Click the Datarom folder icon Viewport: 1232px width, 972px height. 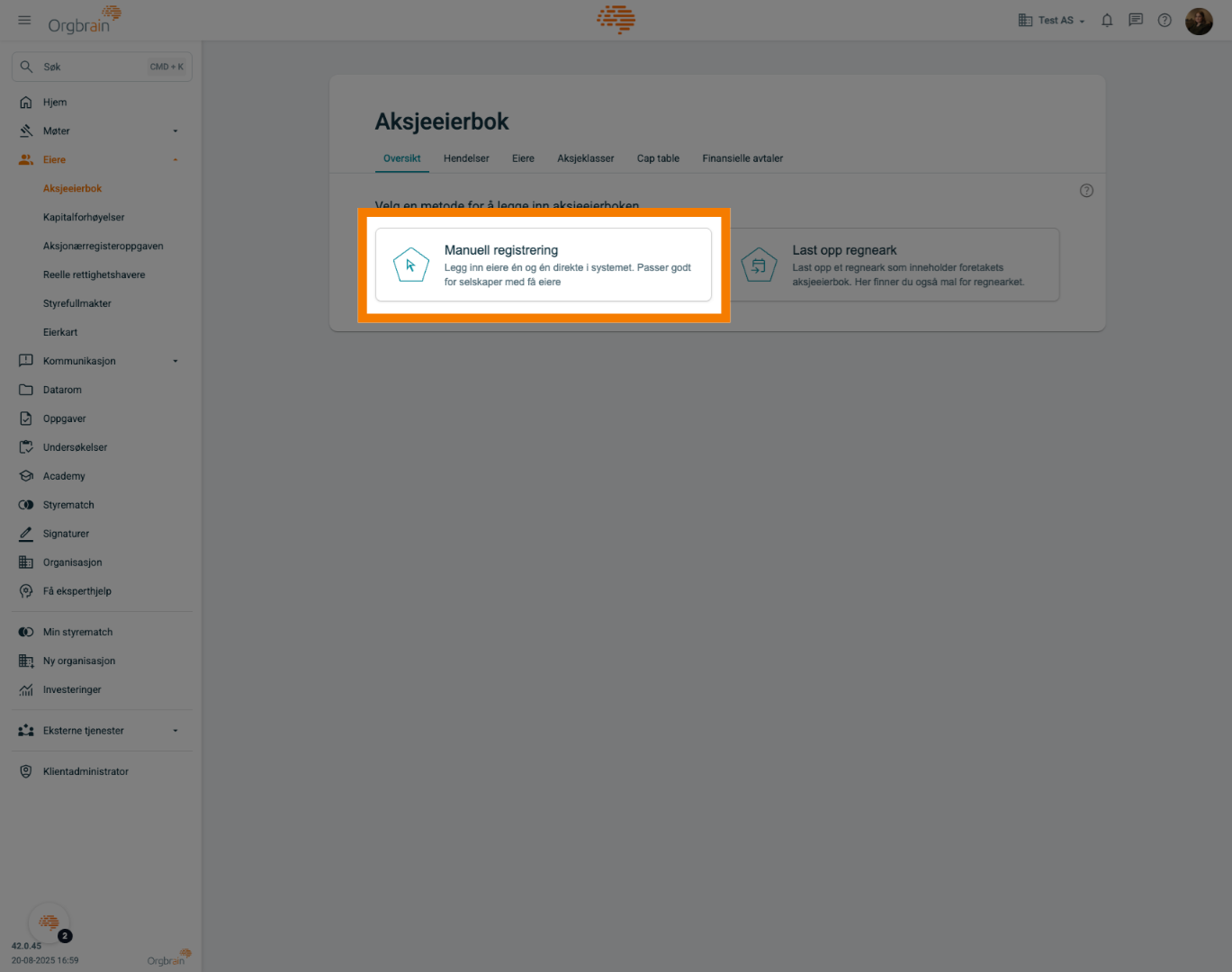(x=26, y=390)
